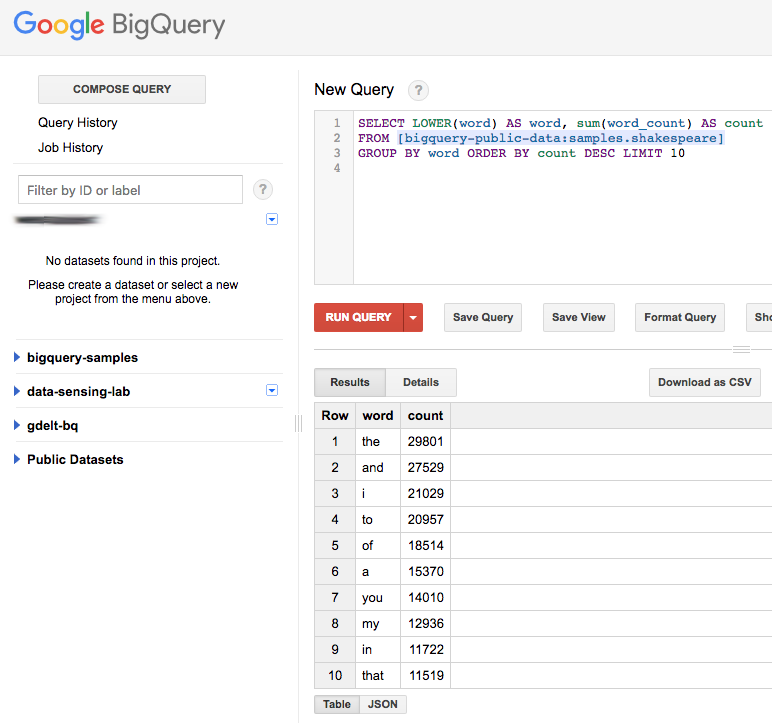
Task: Click the help icon beside the filter field
Action: point(263,190)
